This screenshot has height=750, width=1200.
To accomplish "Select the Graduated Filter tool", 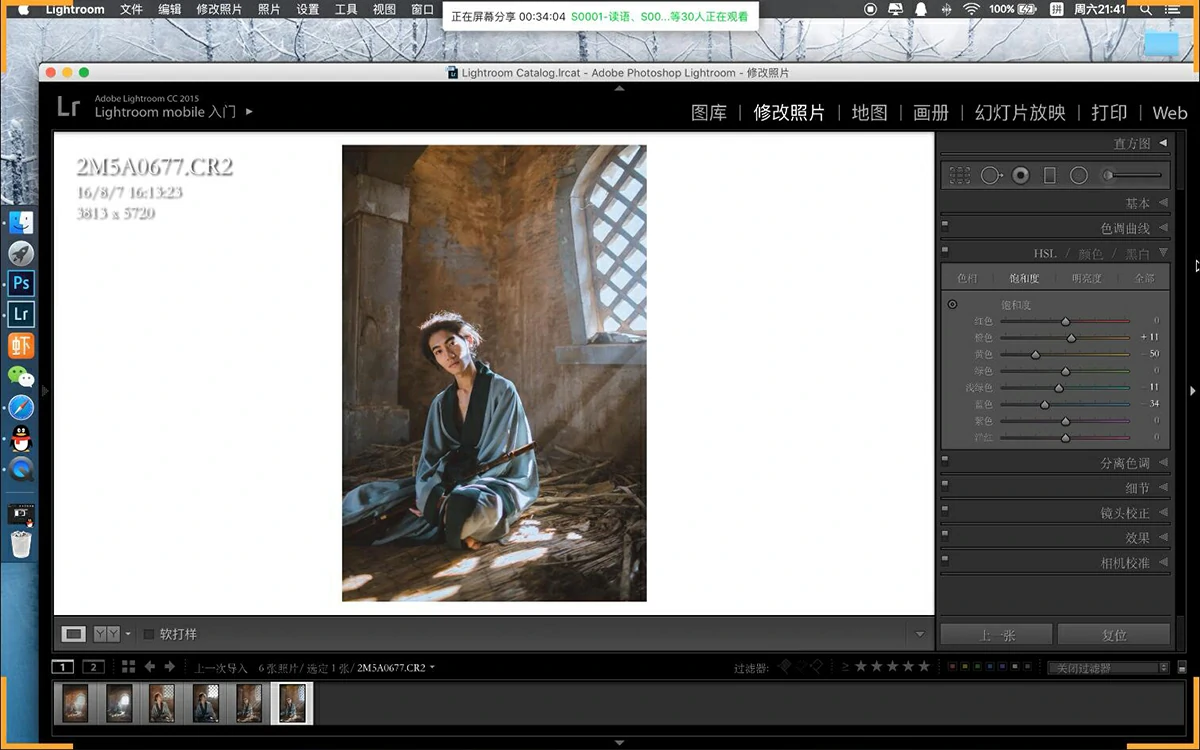I will click(x=1049, y=175).
